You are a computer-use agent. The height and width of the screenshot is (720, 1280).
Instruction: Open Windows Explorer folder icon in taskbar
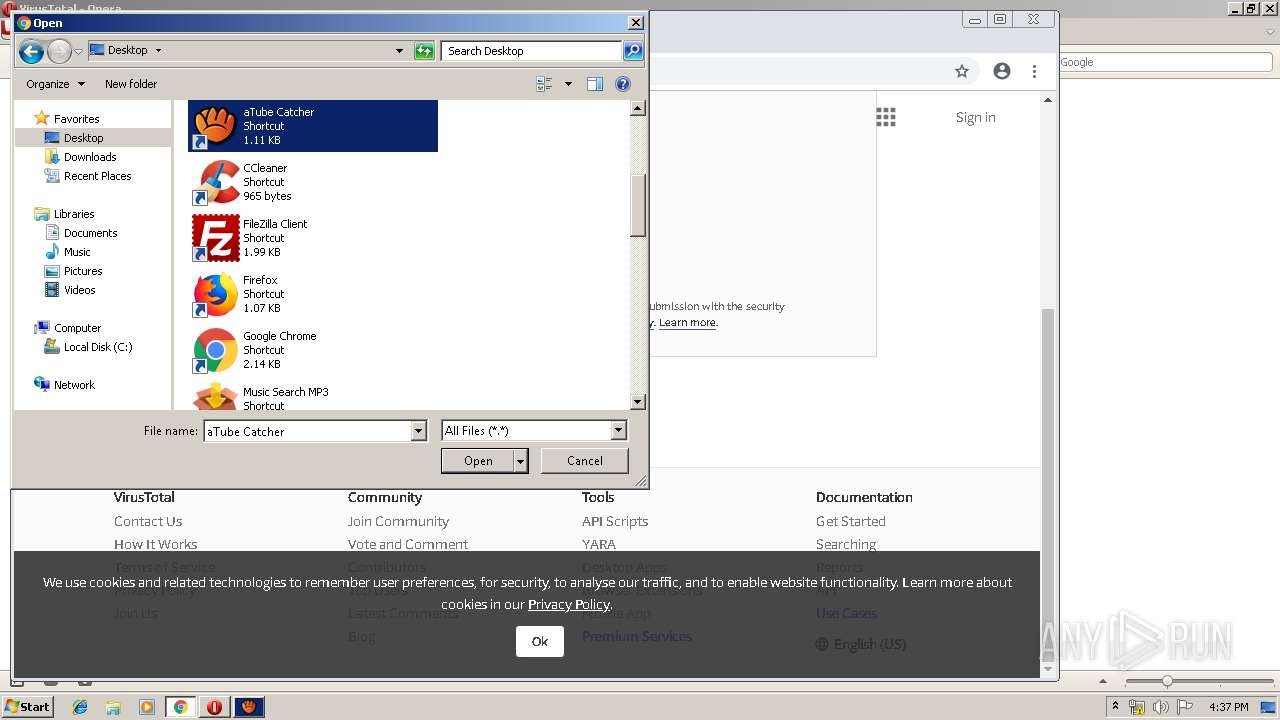(x=113, y=707)
